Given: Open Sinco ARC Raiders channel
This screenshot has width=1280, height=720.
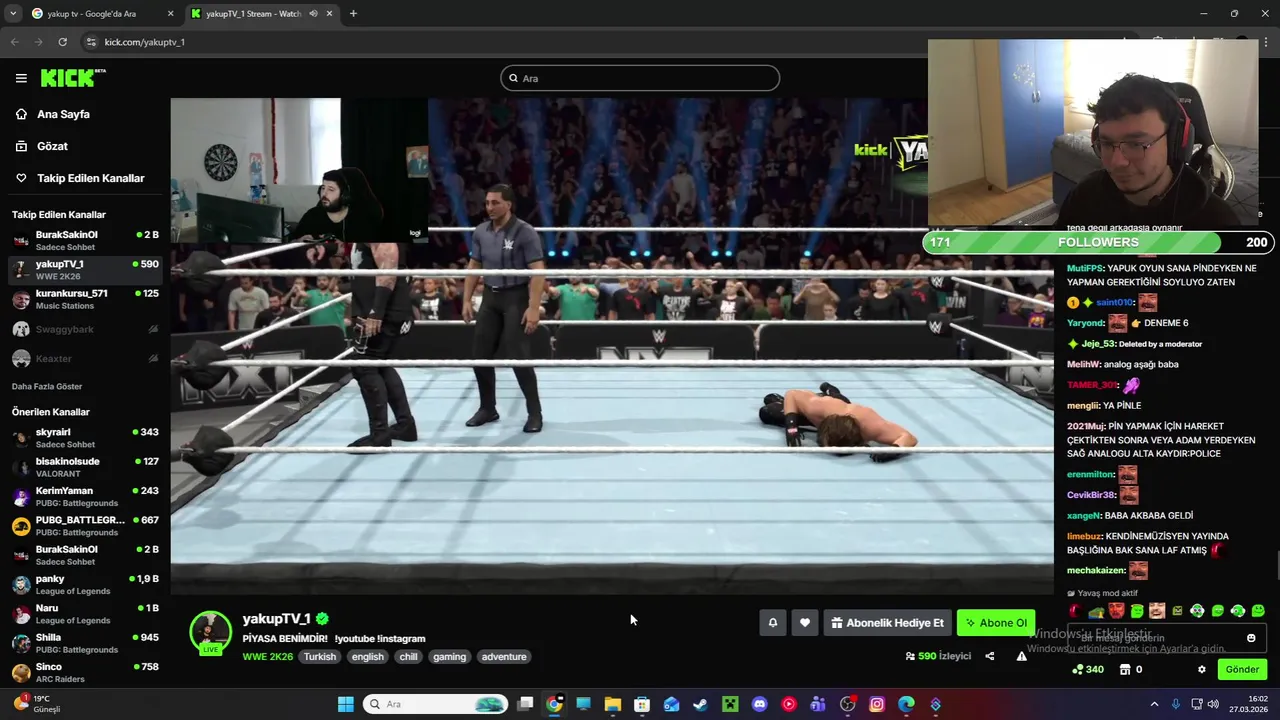Looking at the screenshot, I should [x=85, y=672].
